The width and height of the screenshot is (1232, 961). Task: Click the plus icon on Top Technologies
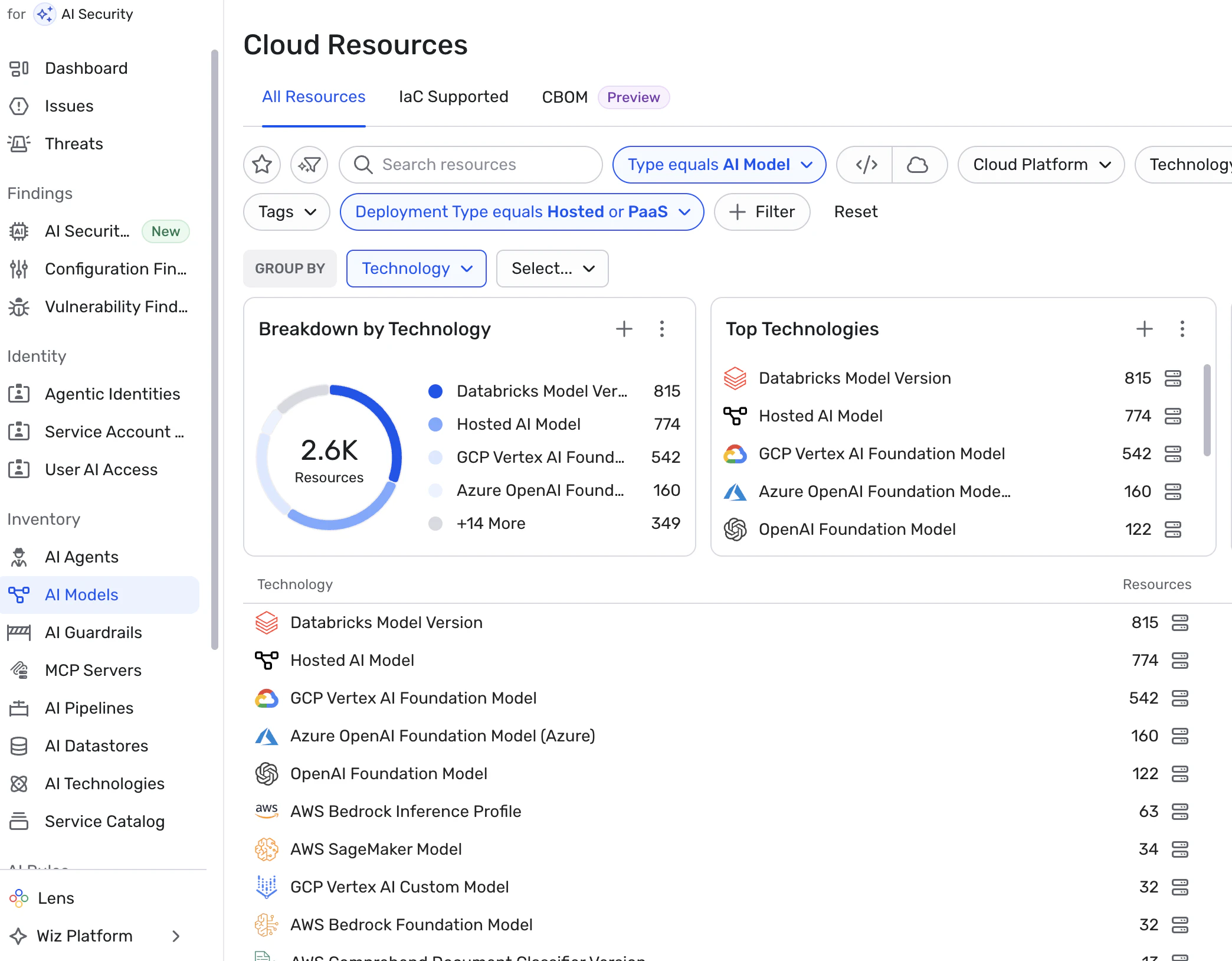pyautogui.click(x=1144, y=329)
